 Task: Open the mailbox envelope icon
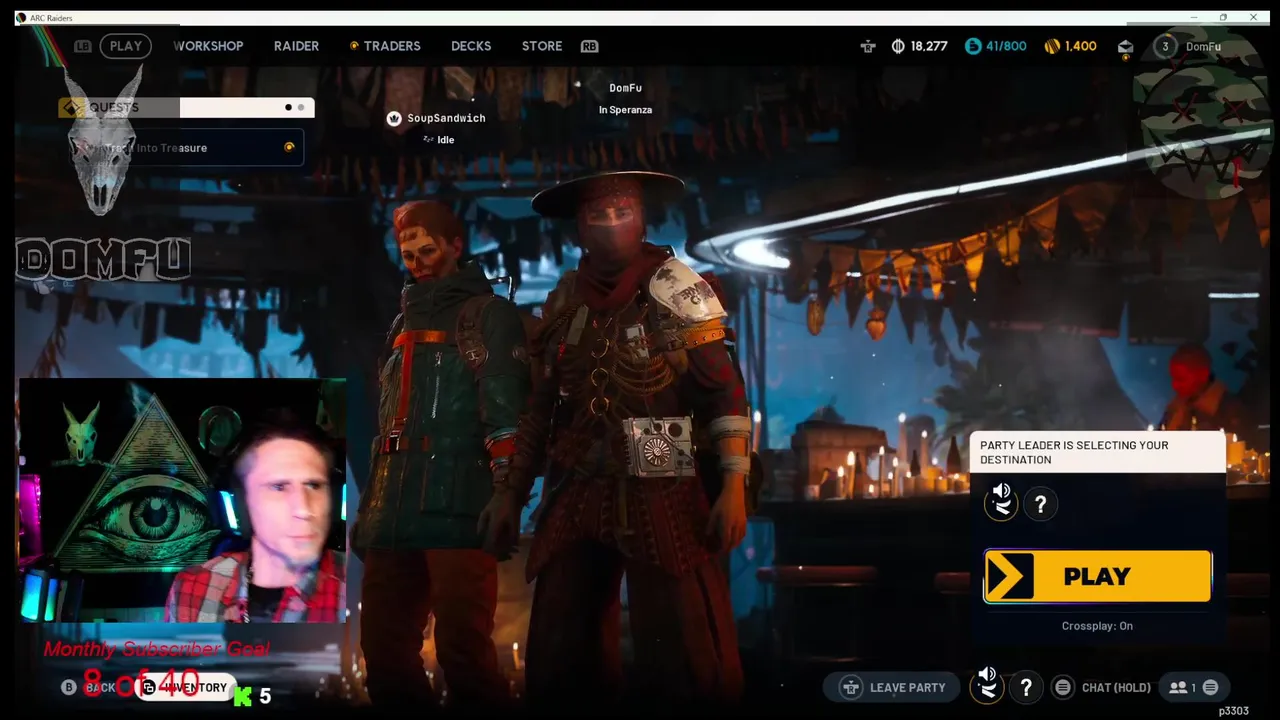[1125, 46]
